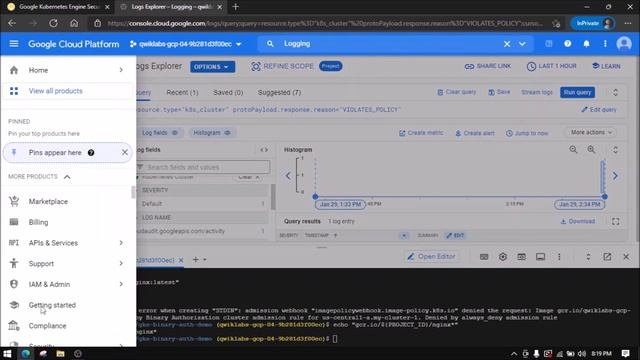Expand the Support submenu arrow

click(x=121, y=264)
